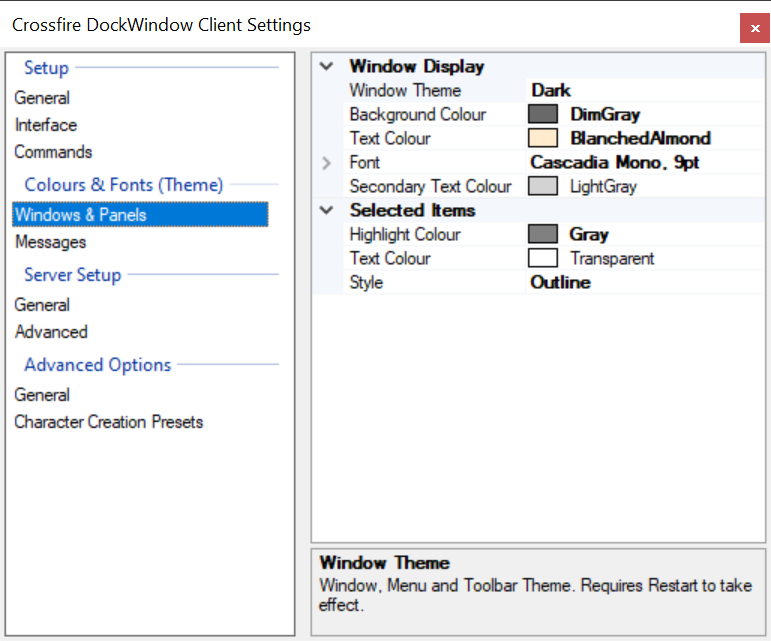
Task: Open the Interface settings page
Action: 46,125
